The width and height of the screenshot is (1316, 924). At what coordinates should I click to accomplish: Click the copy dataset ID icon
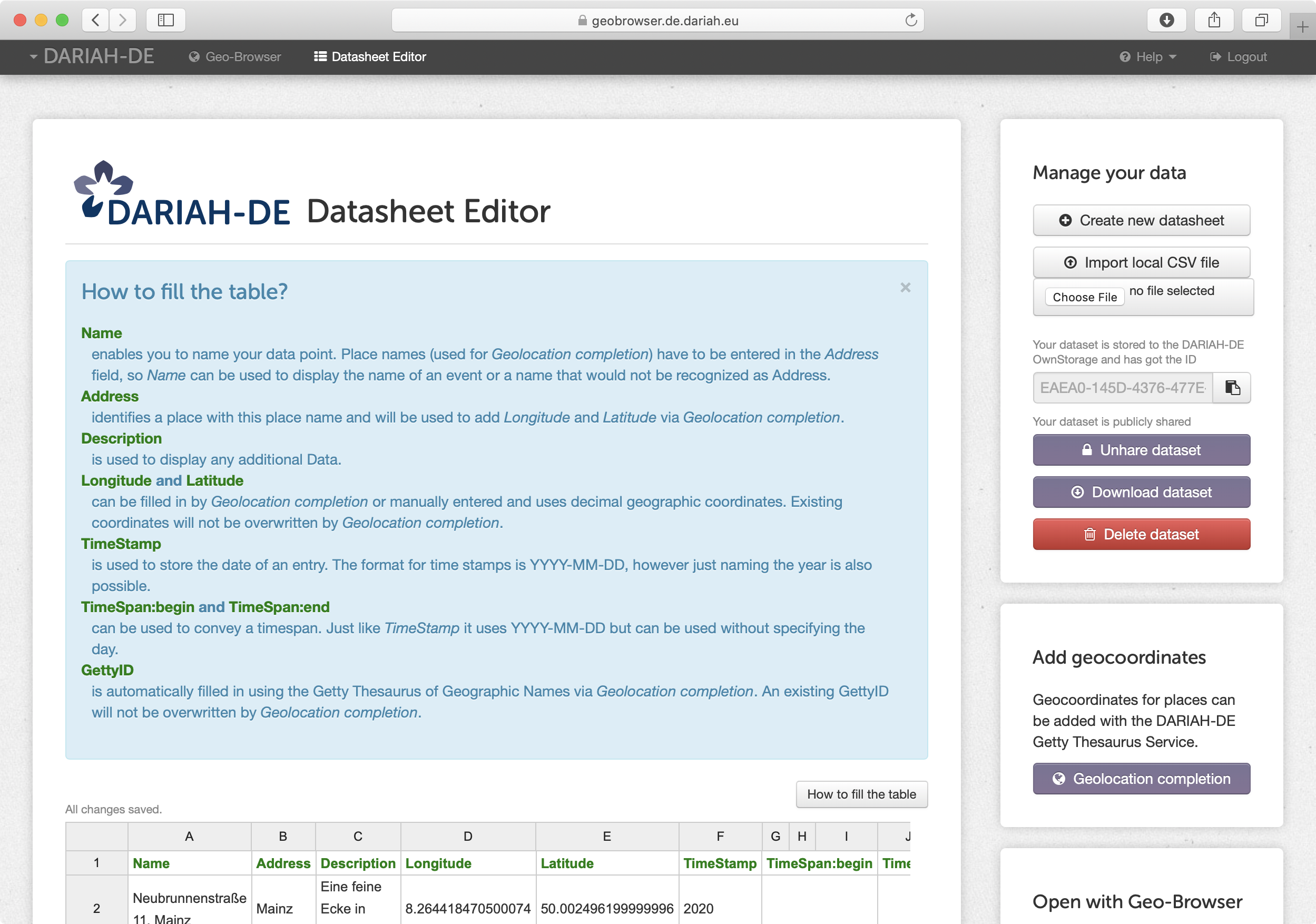(x=1231, y=388)
